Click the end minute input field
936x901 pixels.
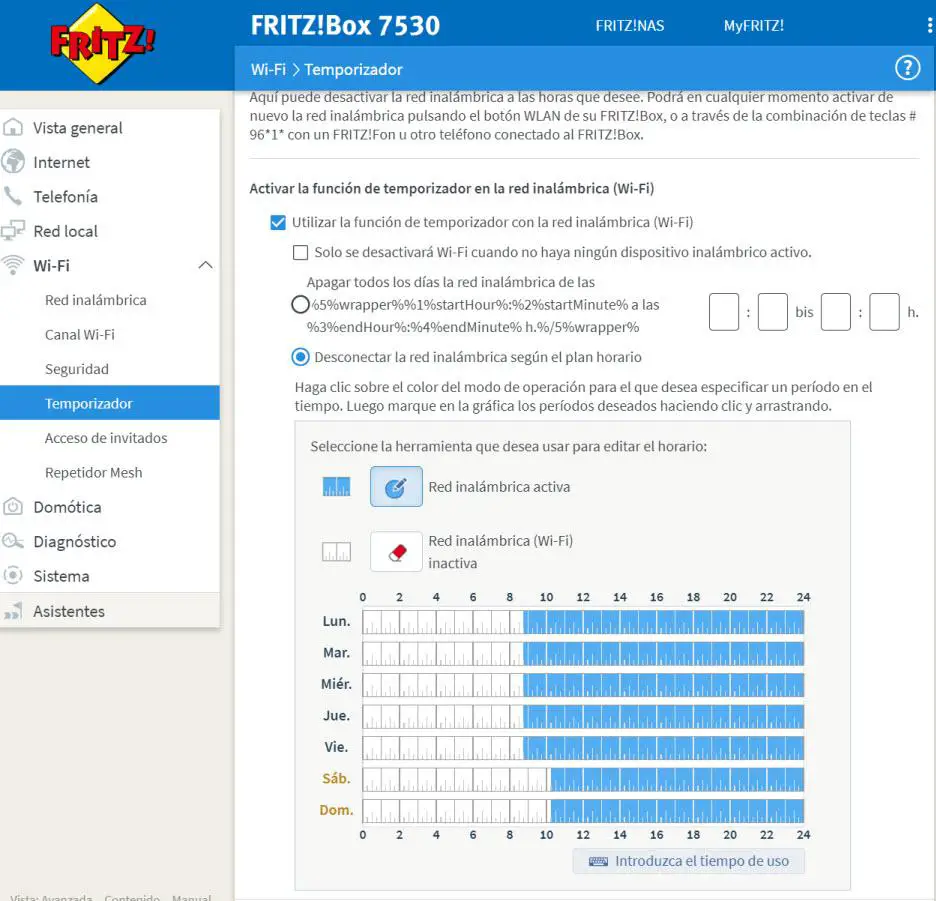(x=884, y=312)
